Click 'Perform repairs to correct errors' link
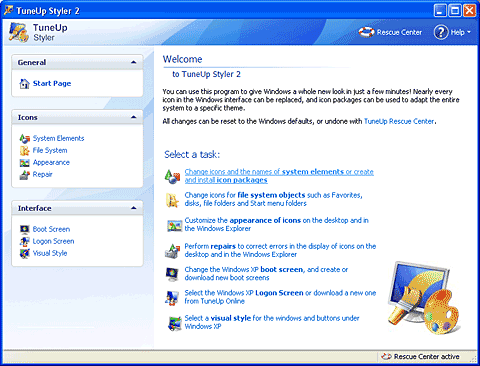The width and height of the screenshot is (480, 366). click(280, 250)
